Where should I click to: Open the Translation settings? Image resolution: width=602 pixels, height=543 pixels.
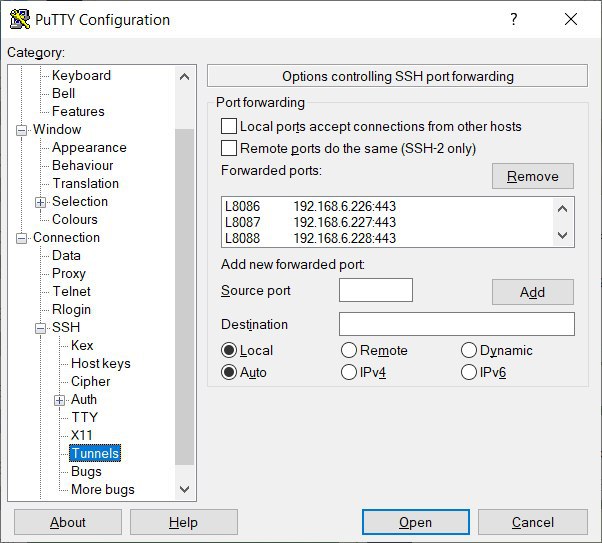86,184
